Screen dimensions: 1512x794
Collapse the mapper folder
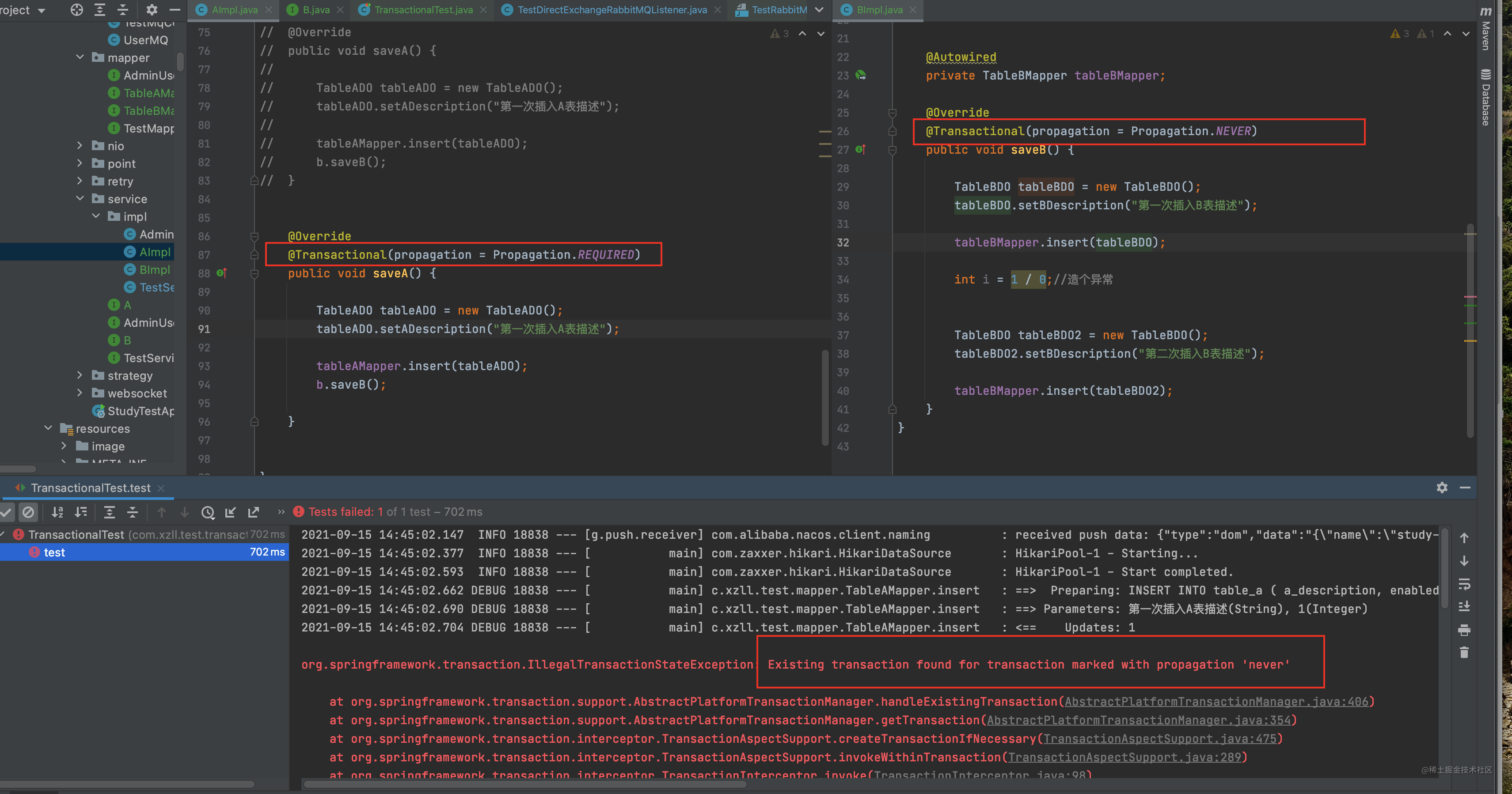pos(80,57)
